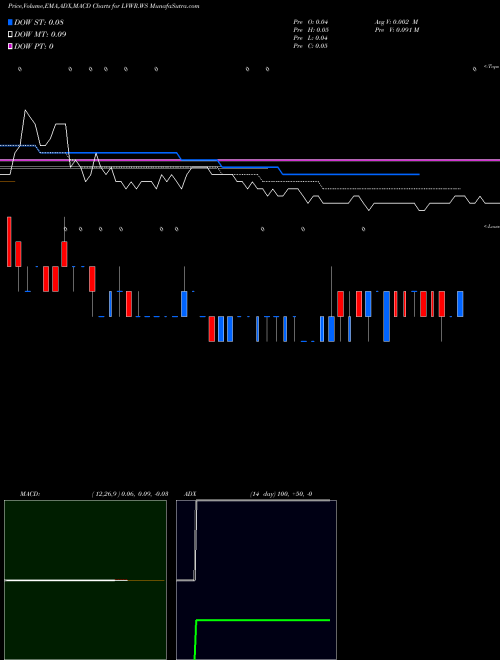Screen dimensions: 500x660
Task: Select the 'DOW ST: 0.08' label
Action: click(x=39, y=22)
